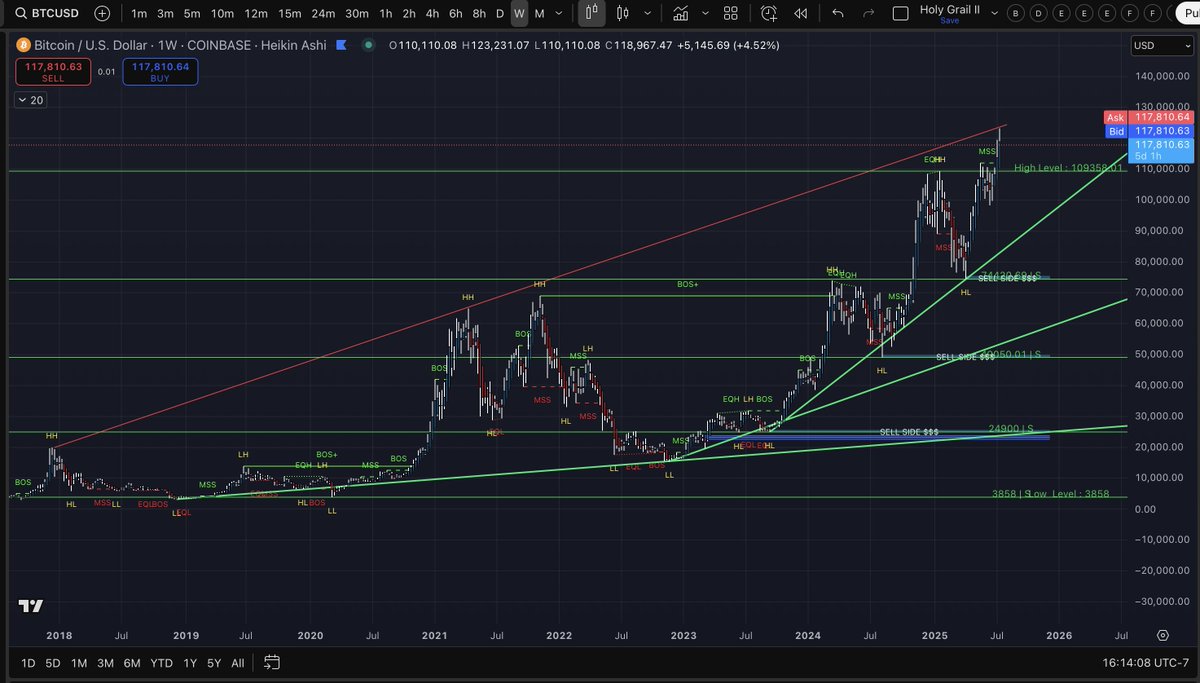Switch to the 5m timeframe
Image resolution: width=1200 pixels, height=683 pixels.
193,13
